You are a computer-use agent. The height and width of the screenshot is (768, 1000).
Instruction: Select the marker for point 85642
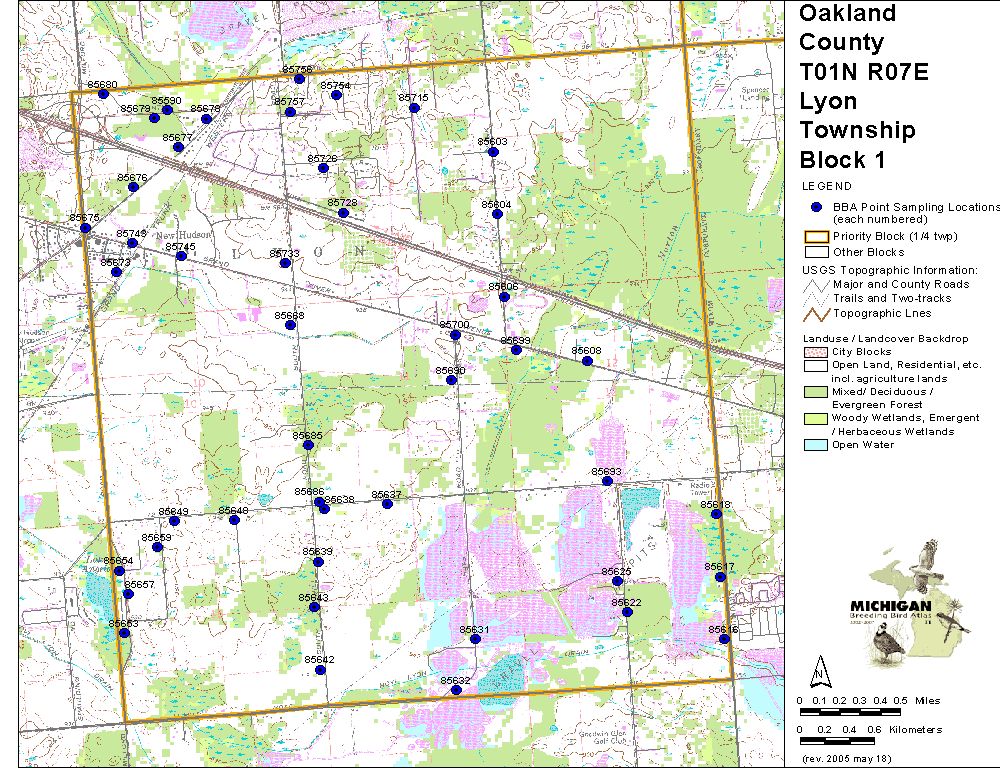click(x=320, y=670)
